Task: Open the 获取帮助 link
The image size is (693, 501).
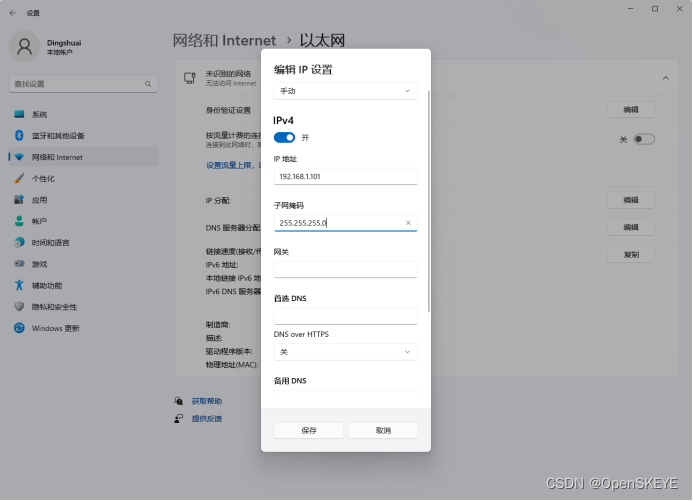Action: 207,401
